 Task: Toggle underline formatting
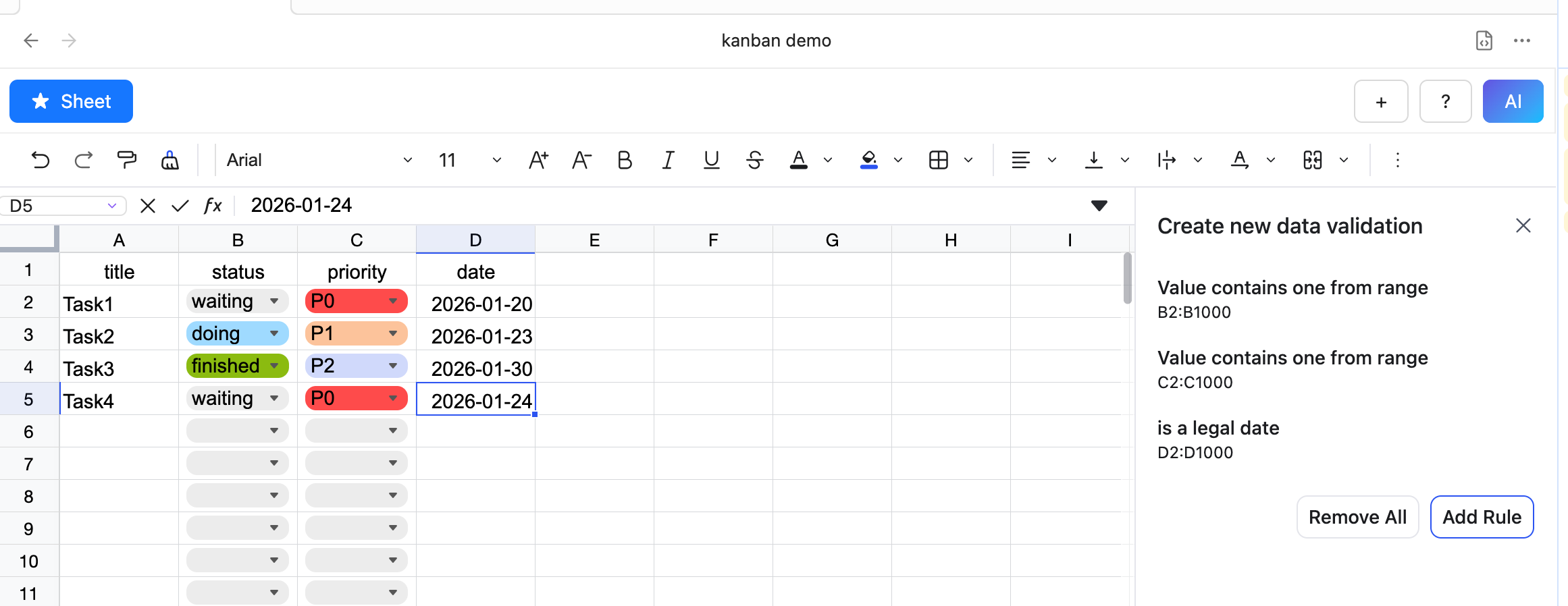pyautogui.click(x=711, y=160)
